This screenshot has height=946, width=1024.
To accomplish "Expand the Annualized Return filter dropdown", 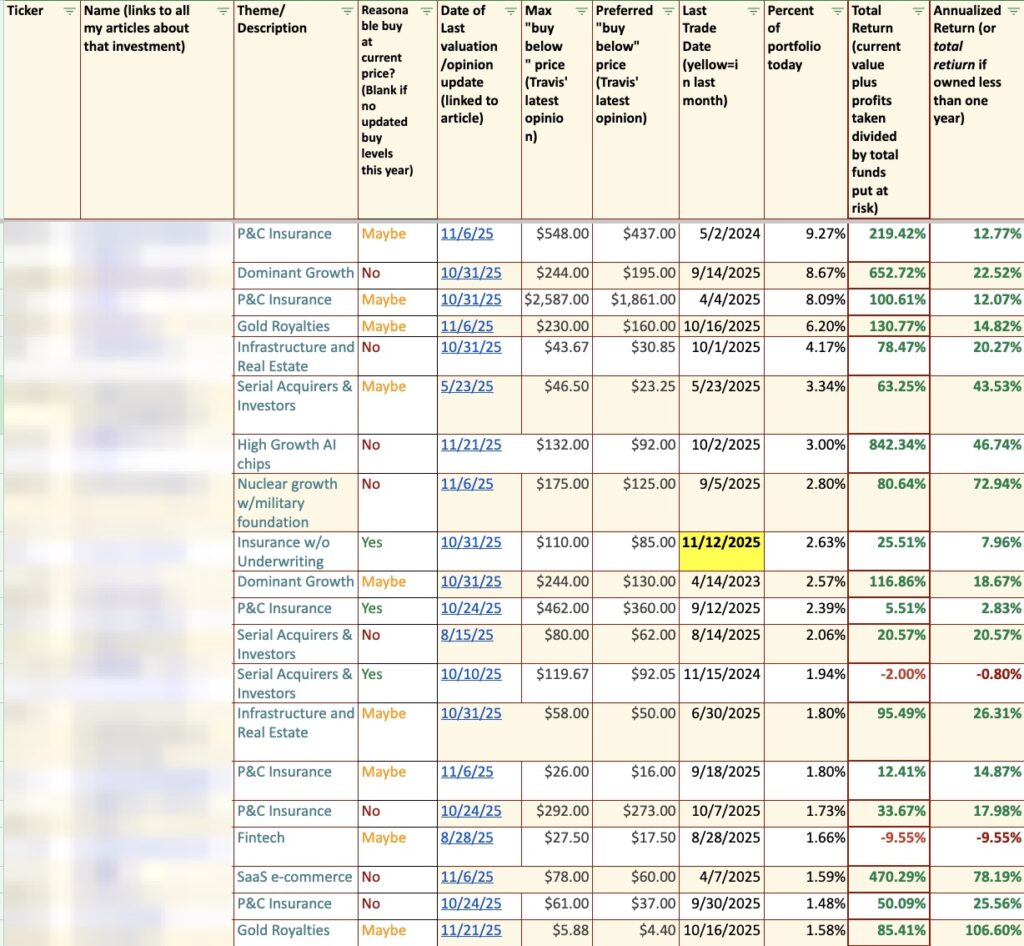I will (x=1013, y=11).
